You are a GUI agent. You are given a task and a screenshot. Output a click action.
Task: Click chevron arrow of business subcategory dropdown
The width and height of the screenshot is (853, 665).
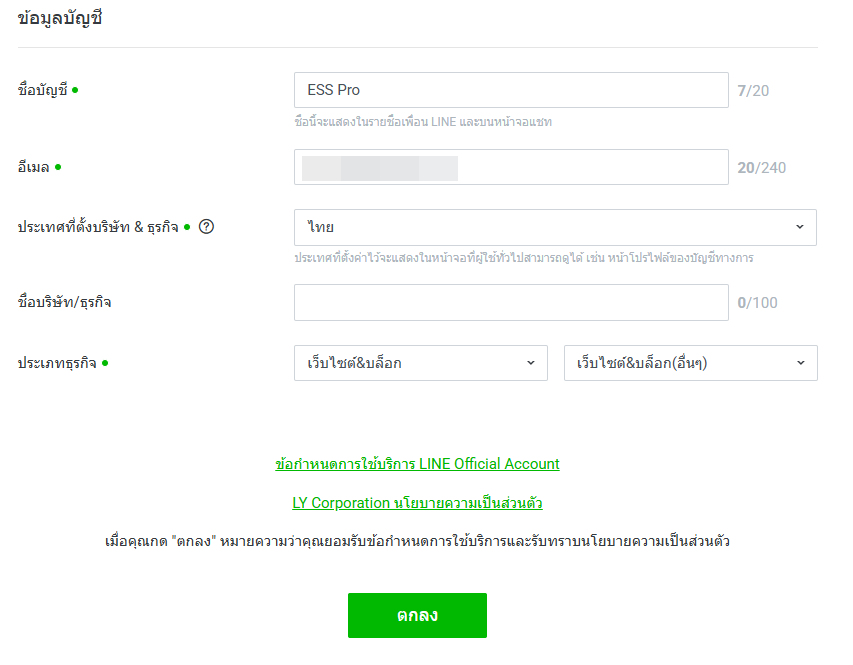pyautogui.click(x=801, y=363)
